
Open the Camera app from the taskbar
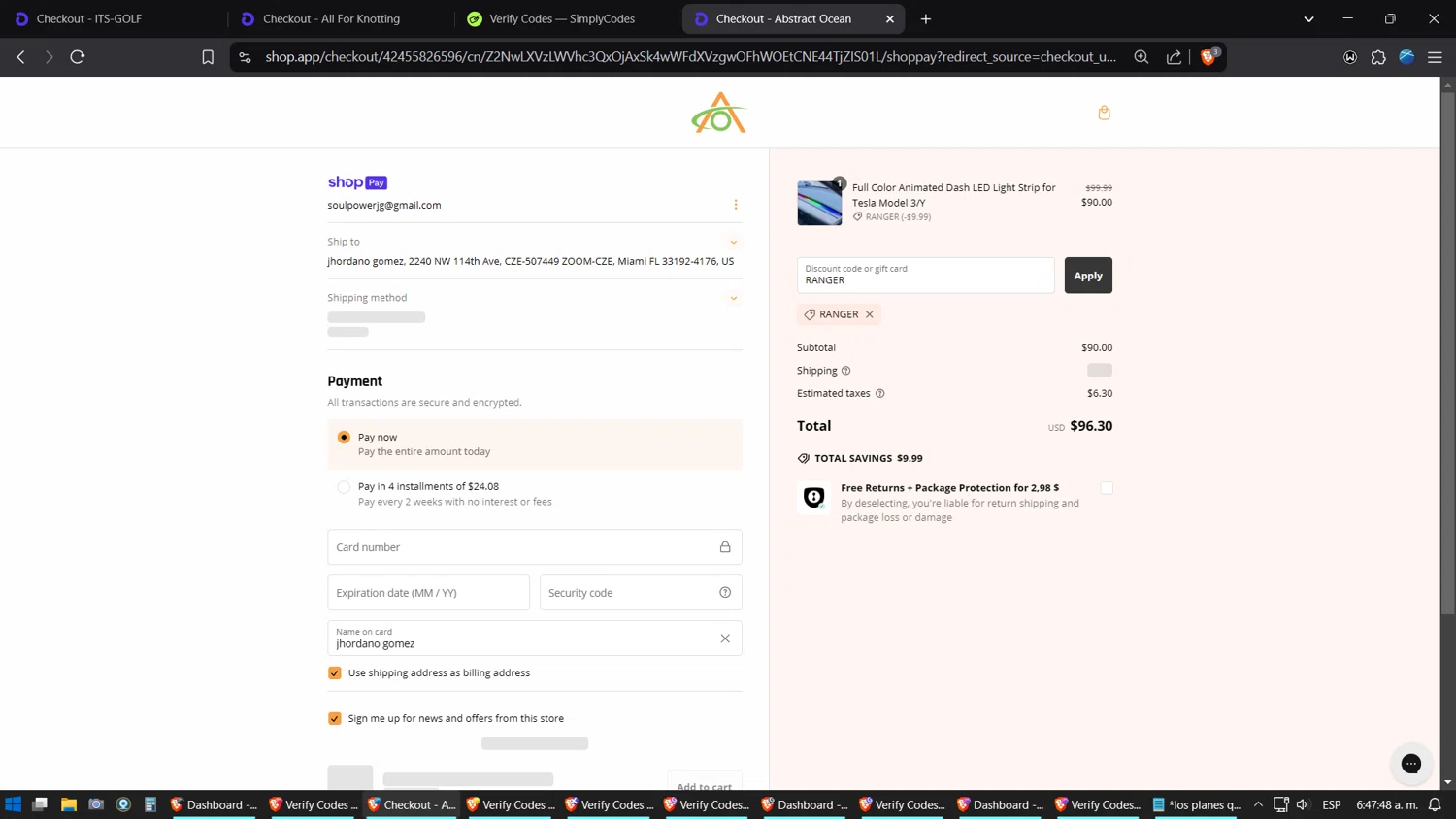[95, 804]
